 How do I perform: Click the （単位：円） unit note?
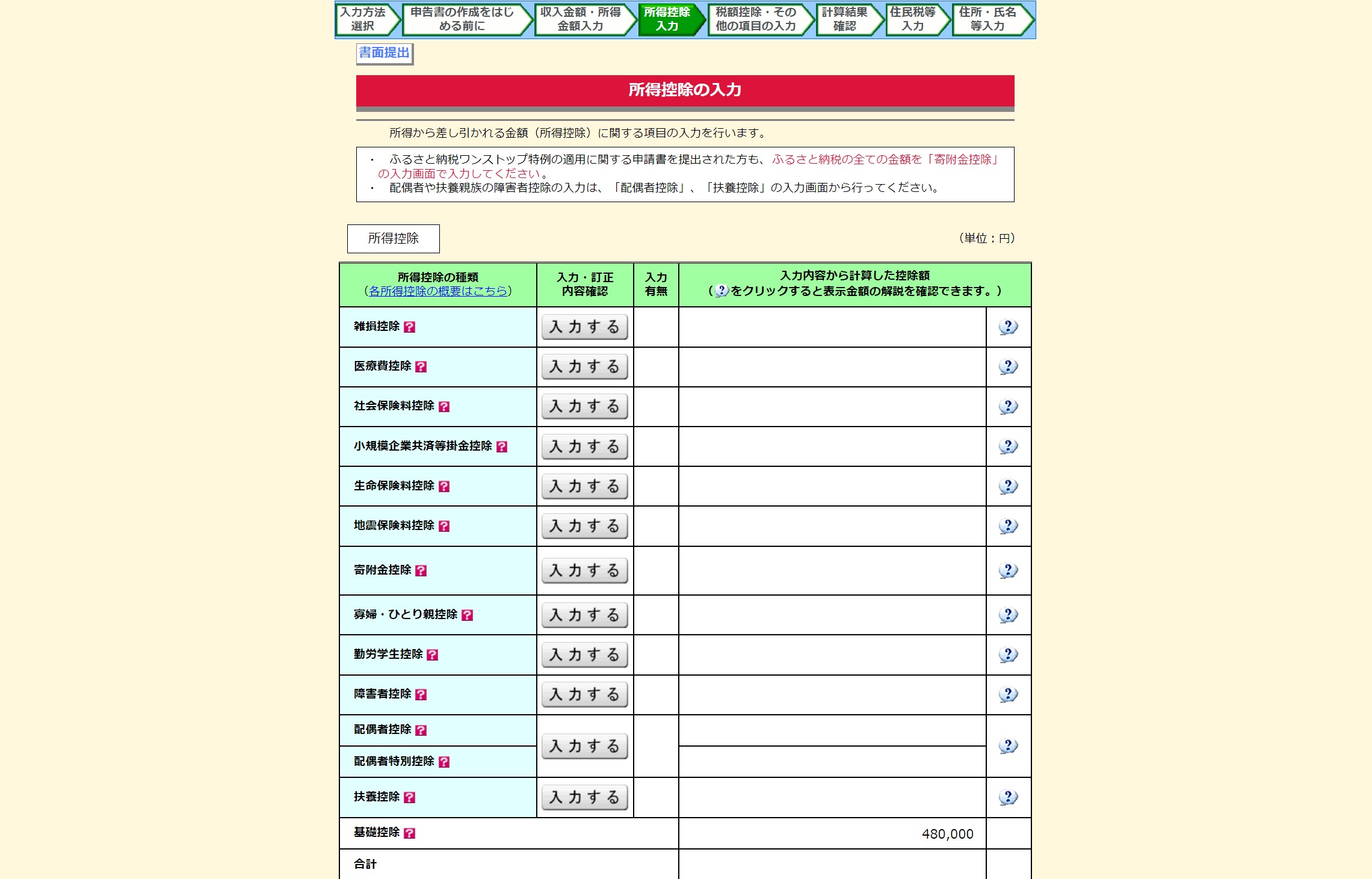click(x=987, y=238)
